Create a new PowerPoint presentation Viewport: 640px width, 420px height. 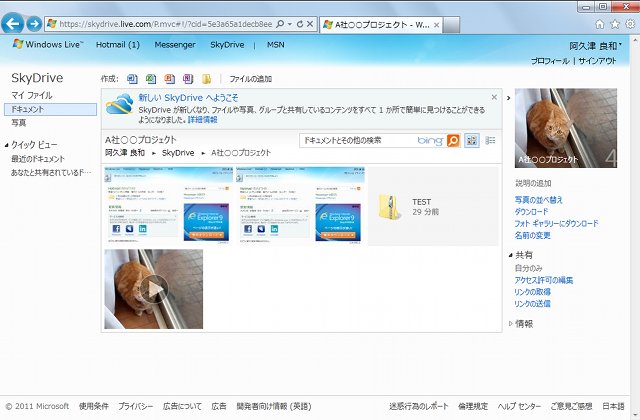169,79
